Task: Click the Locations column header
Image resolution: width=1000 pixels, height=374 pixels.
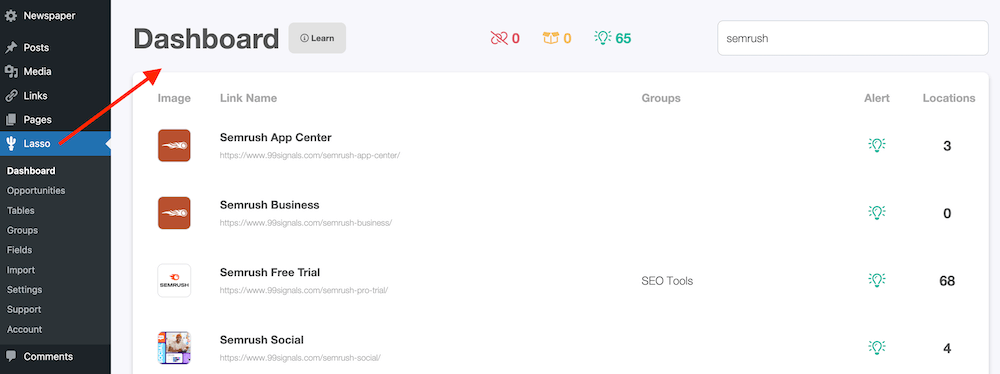Action: click(x=949, y=98)
